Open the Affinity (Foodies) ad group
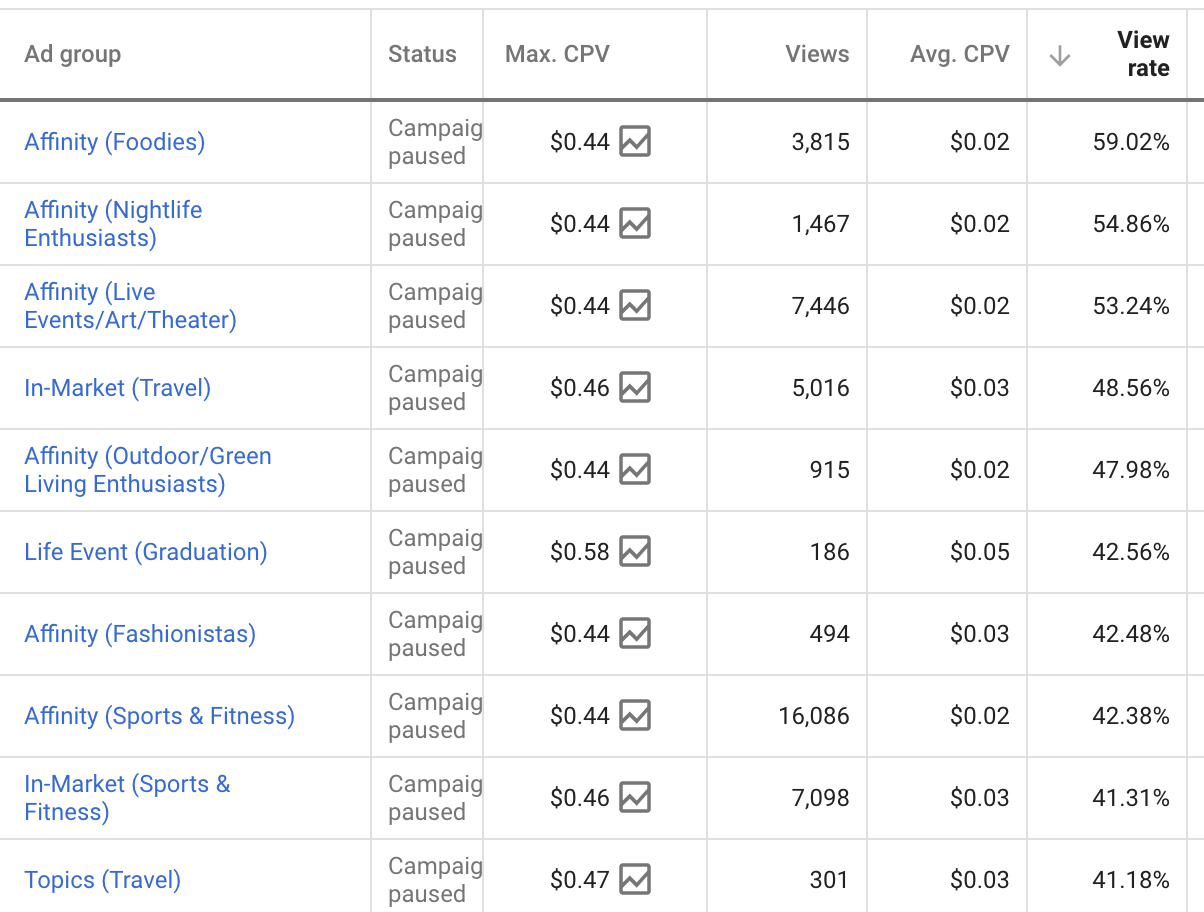The image size is (1204, 912). point(115,142)
